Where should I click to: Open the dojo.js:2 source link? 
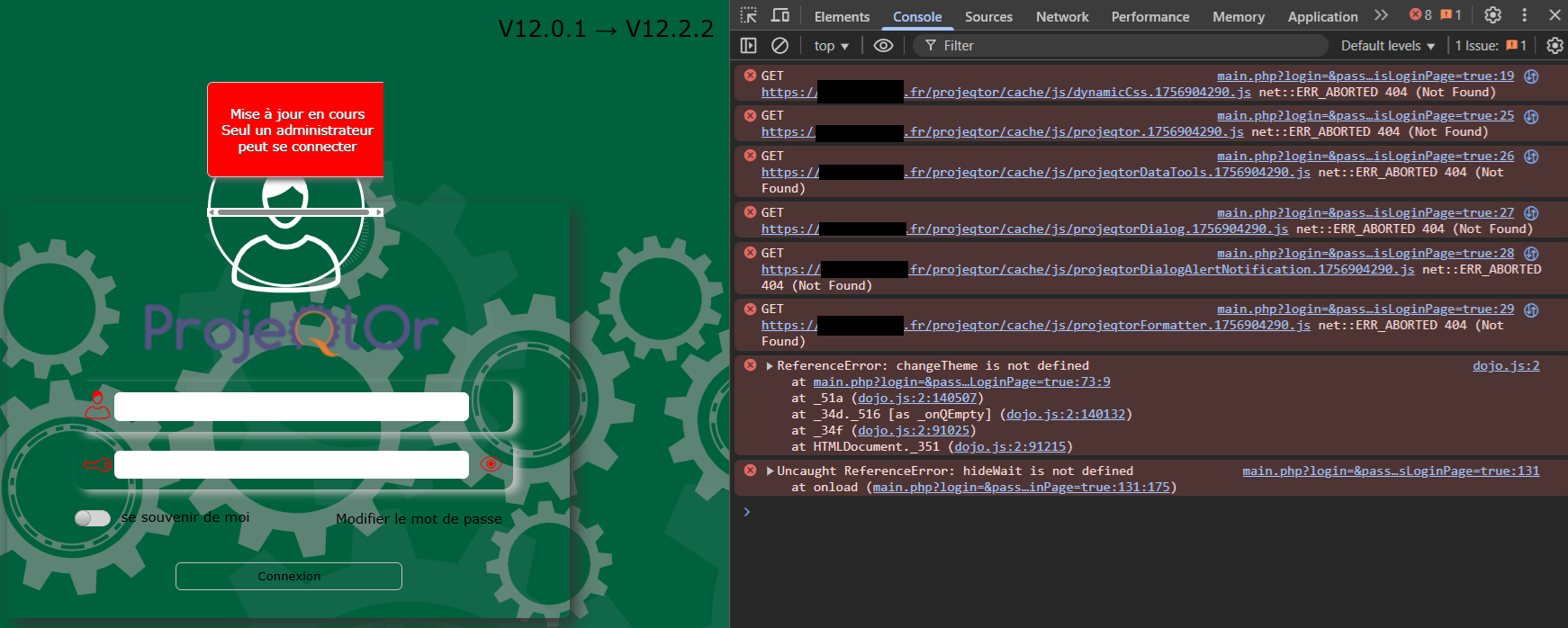pos(1505,366)
